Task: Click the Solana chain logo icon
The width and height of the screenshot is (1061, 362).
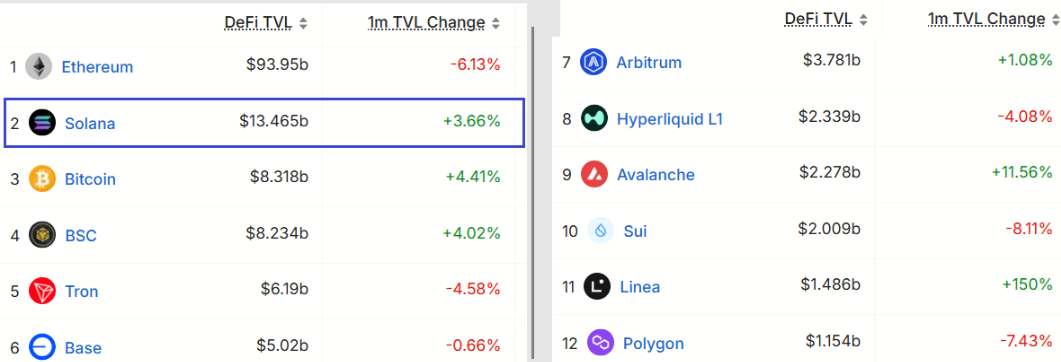Action: 42,123
